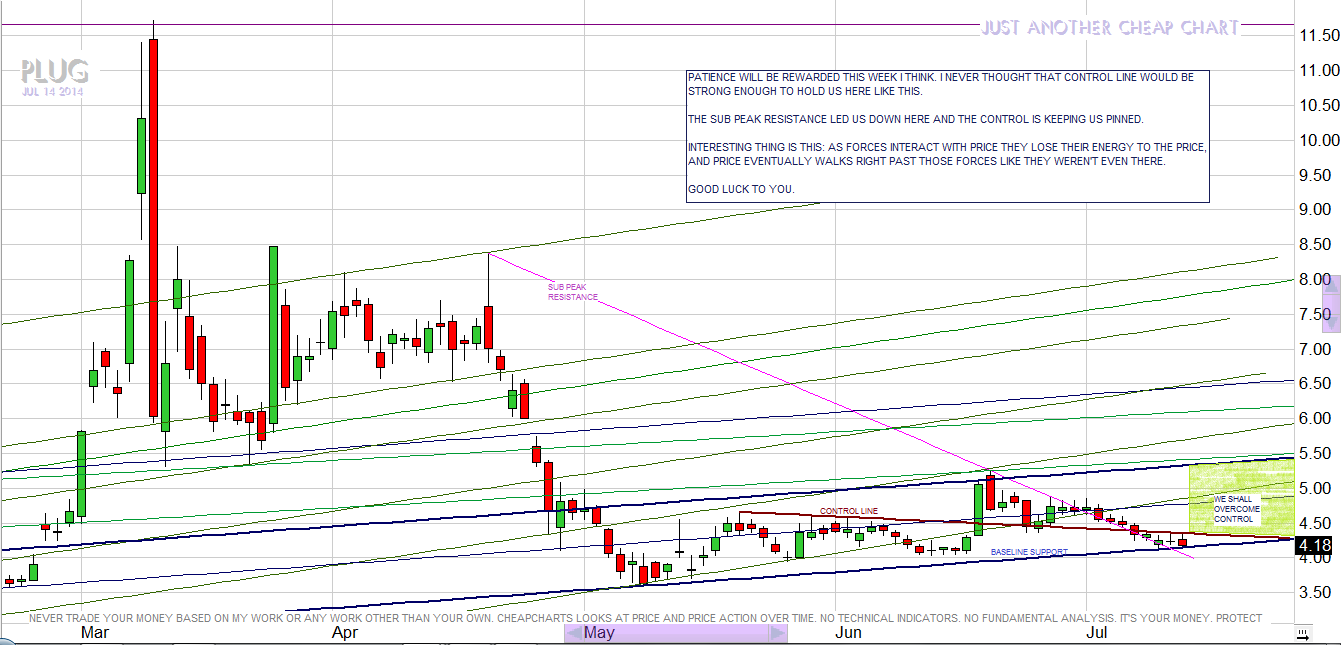
Task: Select the JUL 14 2014 date label
Action: click(53, 92)
